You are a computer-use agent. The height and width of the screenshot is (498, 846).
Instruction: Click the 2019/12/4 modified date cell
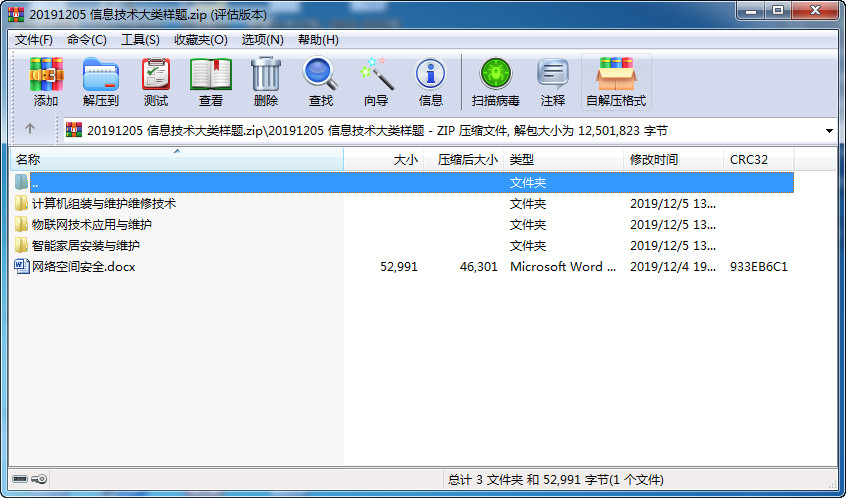click(673, 267)
